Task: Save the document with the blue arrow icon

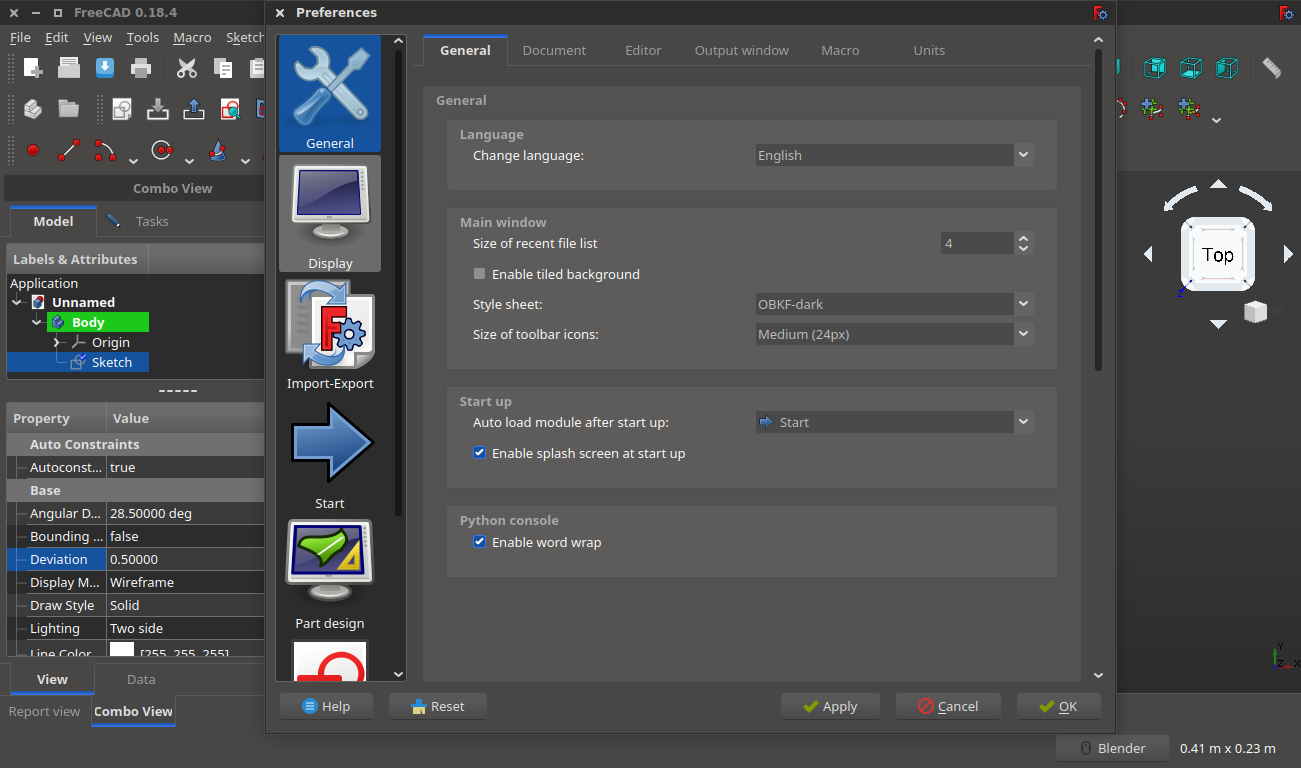Action: coord(105,68)
